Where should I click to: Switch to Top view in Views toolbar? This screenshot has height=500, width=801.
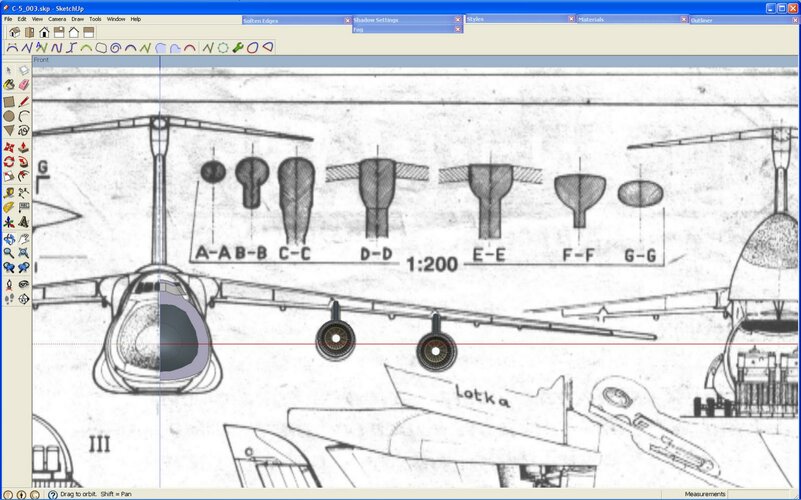click(30, 32)
